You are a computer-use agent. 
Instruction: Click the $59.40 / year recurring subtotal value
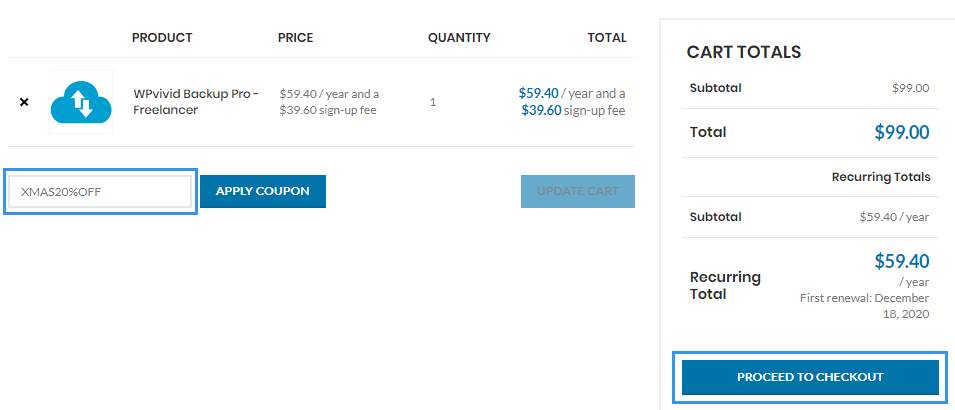coord(894,217)
